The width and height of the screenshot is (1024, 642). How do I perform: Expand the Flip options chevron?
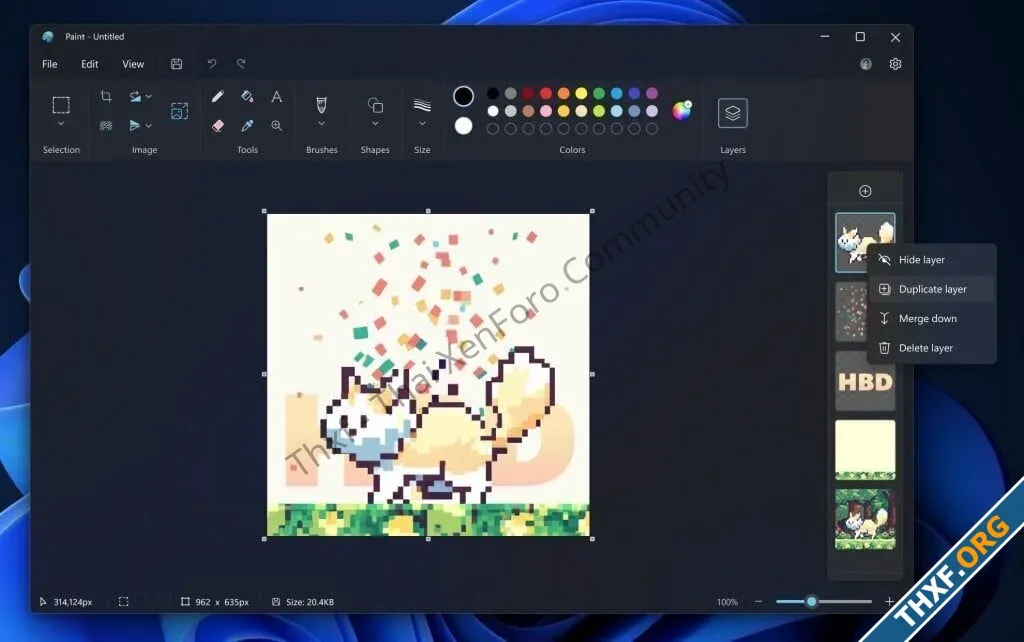[x=149, y=125]
